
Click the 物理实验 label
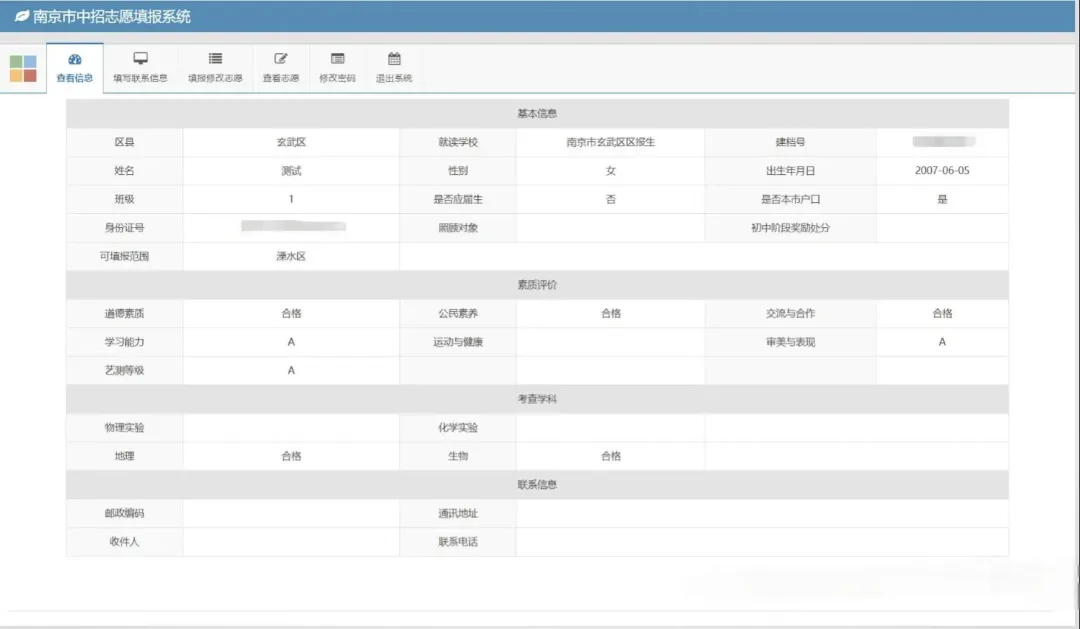coord(125,428)
